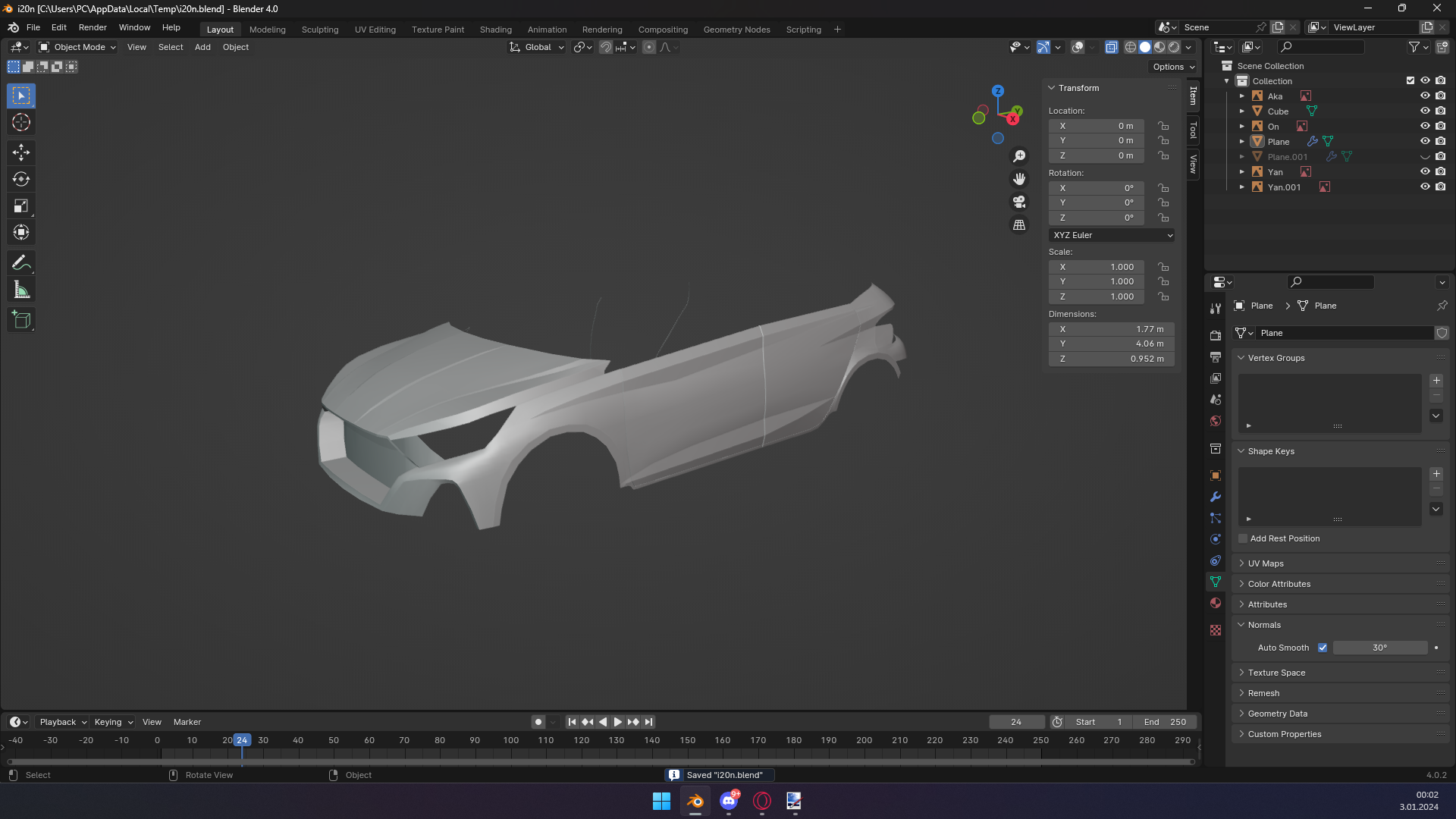Screen dimensions: 1456x819
Task: Disable the Auto Smooth checkbox
Action: (x=1323, y=648)
